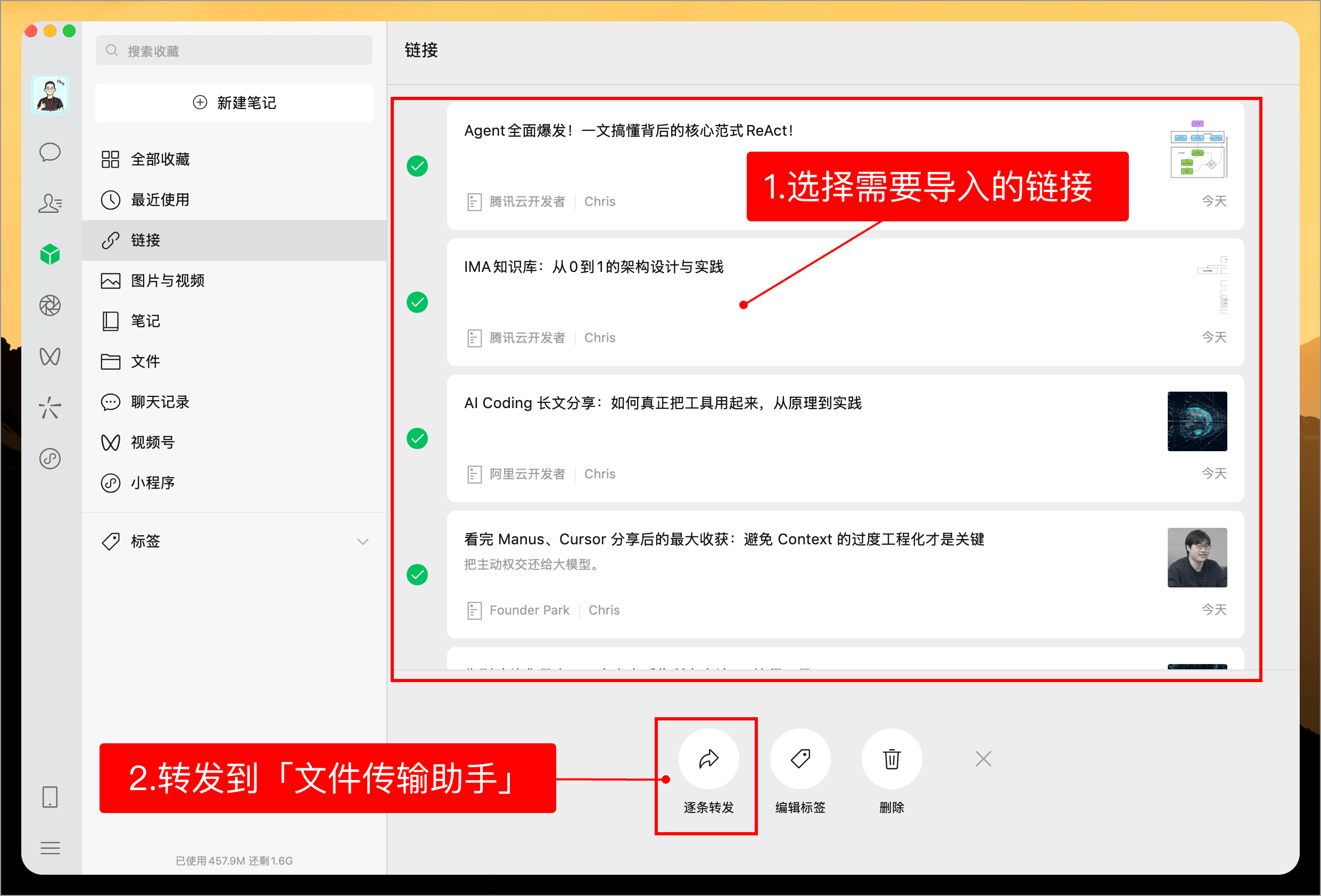Image resolution: width=1321 pixels, height=896 pixels.
Task: Deselect the AI Coding 长文分享 item
Action: point(418,438)
